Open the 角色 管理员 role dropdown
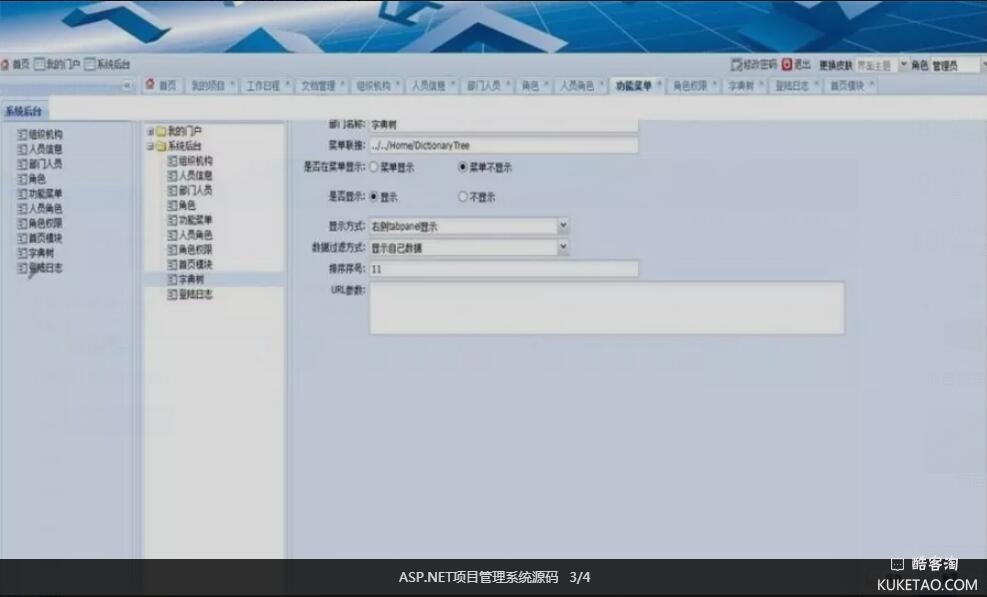 coord(983,65)
